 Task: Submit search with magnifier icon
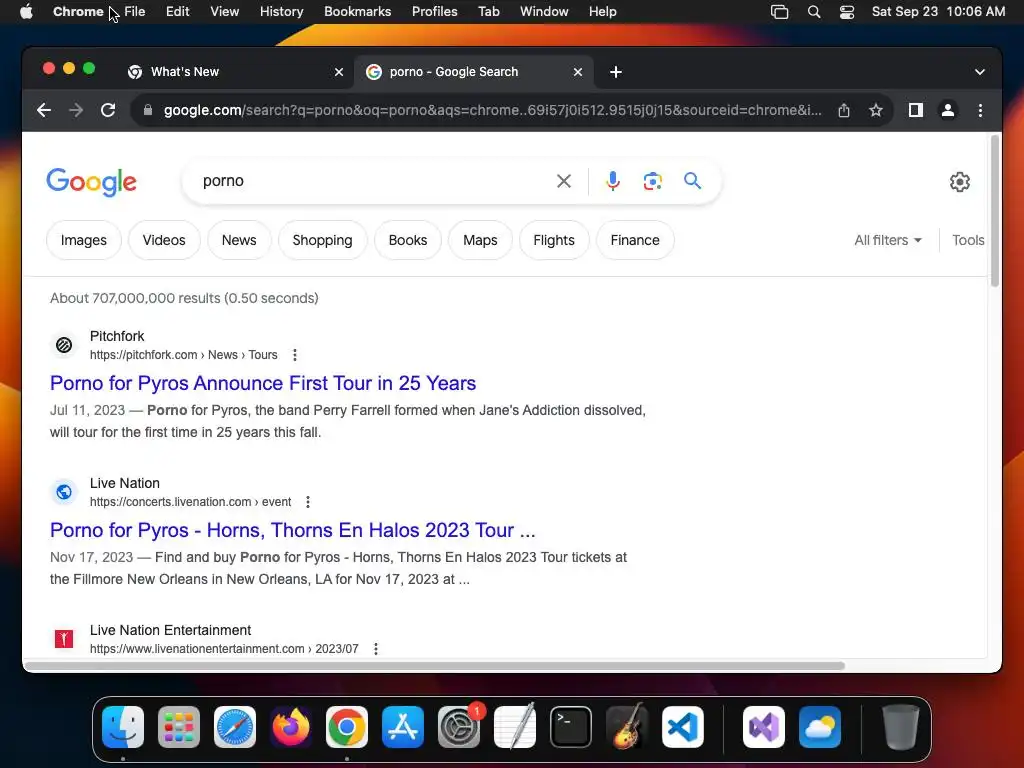pos(692,181)
